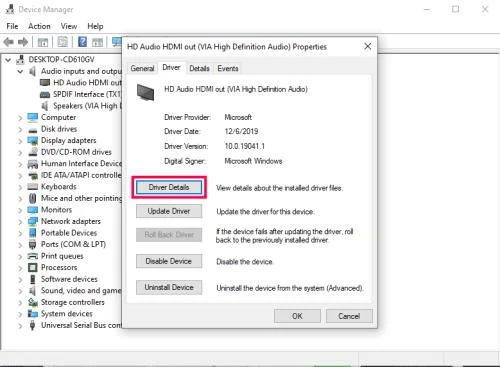The height and width of the screenshot is (367, 500).
Task: Select the Driver tab
Action: pyautogui.click(x=171, y=68)
